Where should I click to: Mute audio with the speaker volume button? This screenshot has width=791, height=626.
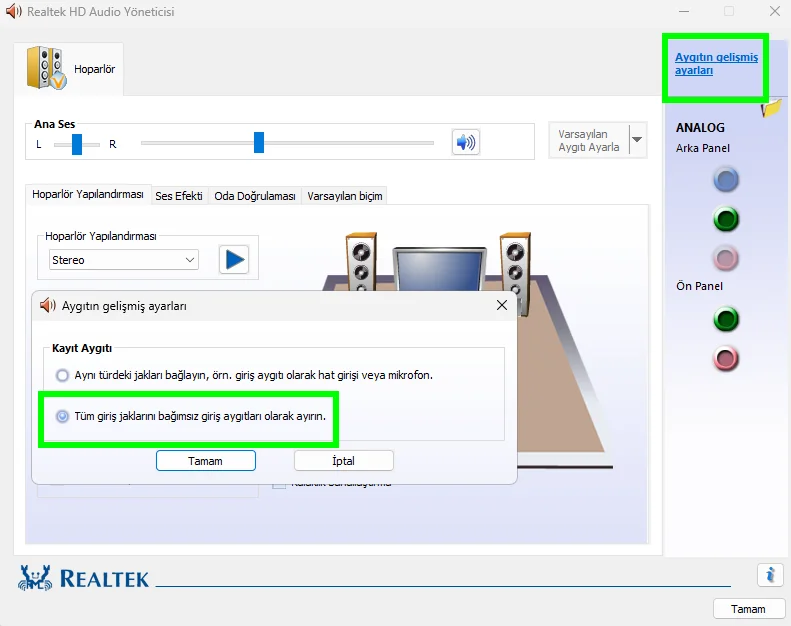(x=466, y=142)
